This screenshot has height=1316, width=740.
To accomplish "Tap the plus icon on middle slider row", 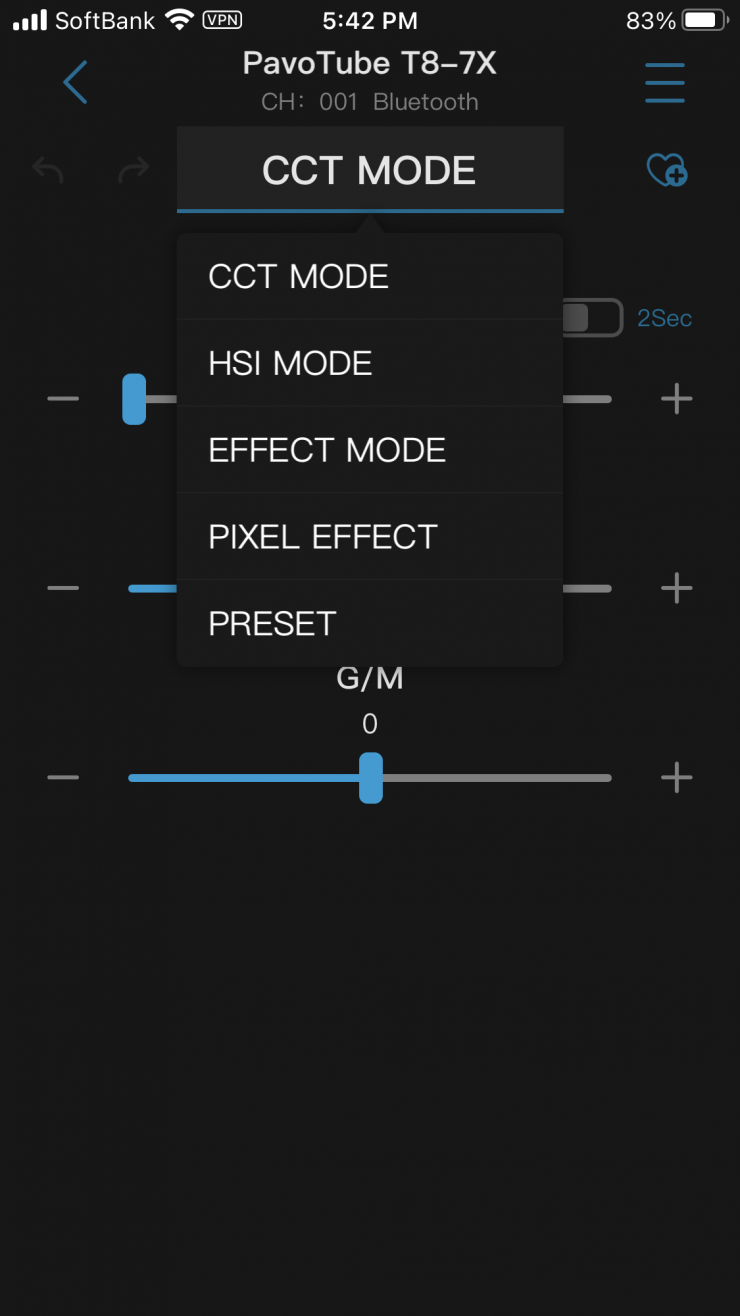I will [x=677, y=588].
